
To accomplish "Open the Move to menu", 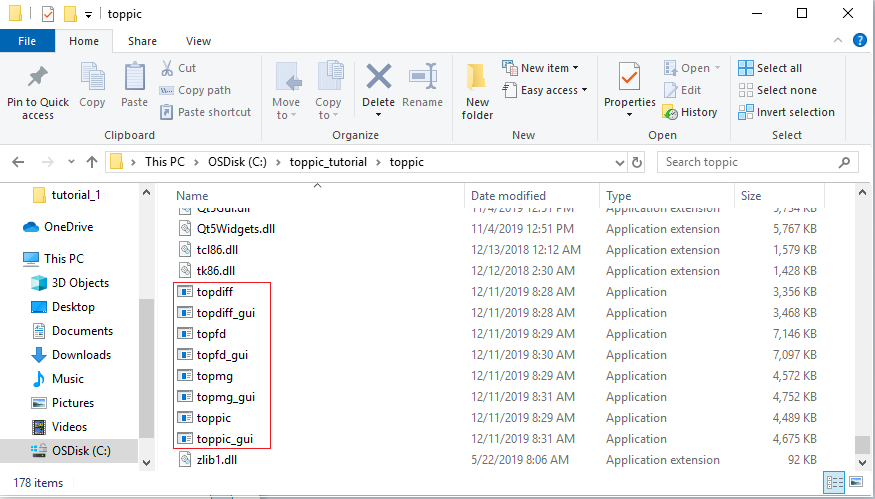I will (286, 90).
